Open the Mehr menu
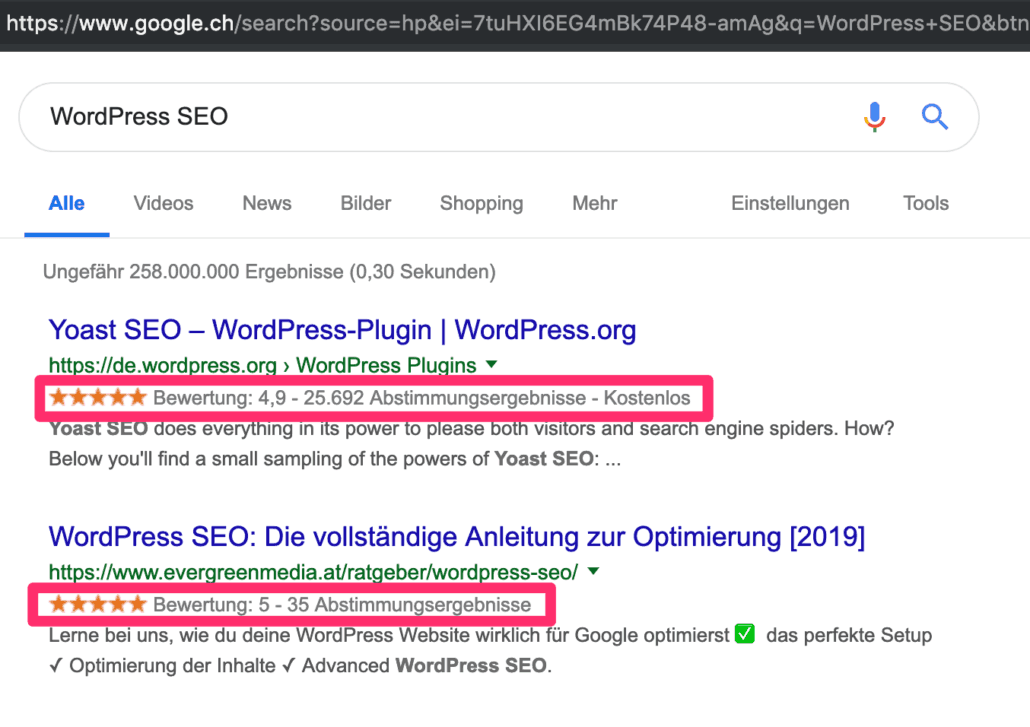Screen dimensions: 1030x727 pos(594,203)
